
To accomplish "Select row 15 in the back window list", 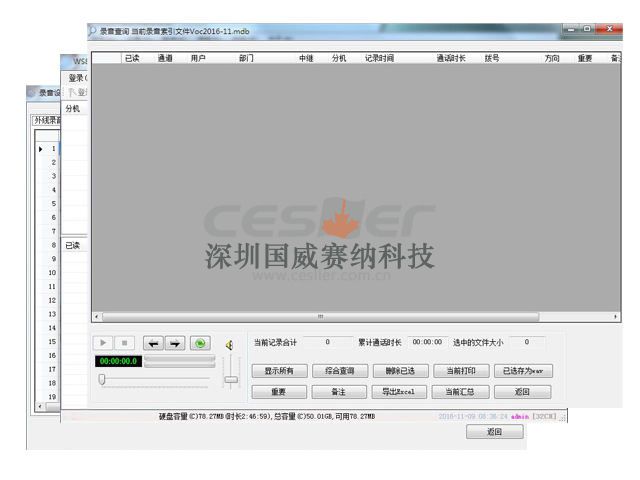I will 48,342.
